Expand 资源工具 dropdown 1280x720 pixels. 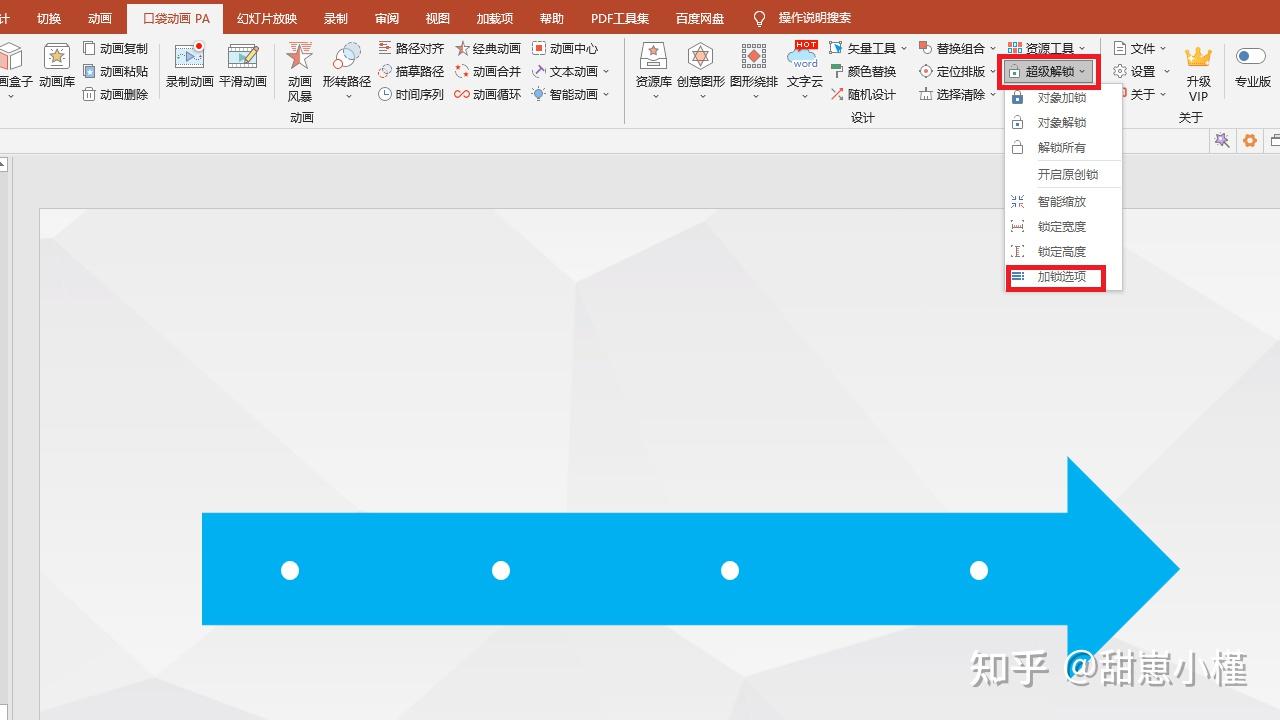click(x=1082, y=48)
